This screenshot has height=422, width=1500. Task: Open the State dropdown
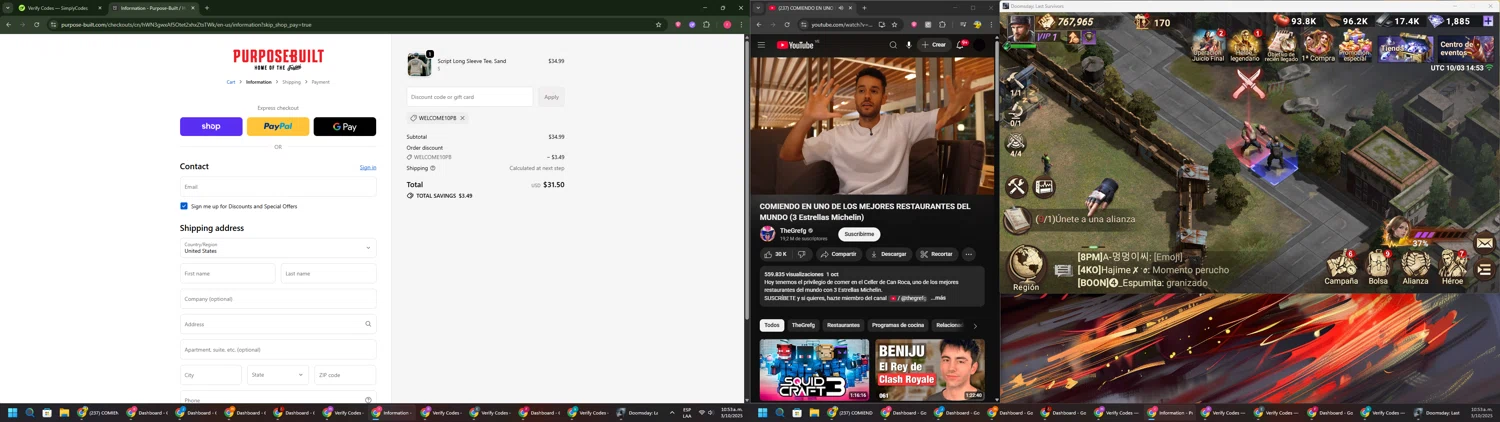tap(277, 375)
